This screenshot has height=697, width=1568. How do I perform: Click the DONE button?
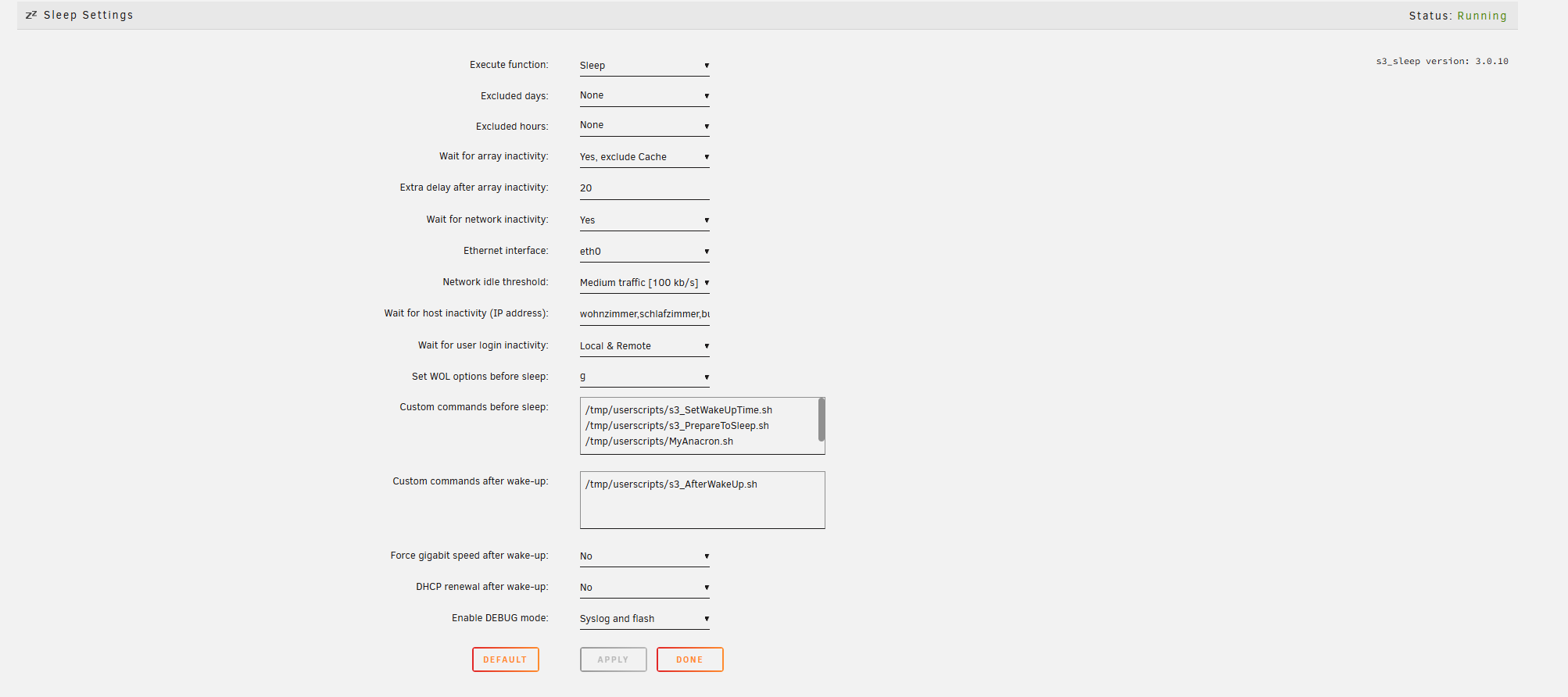pyautogui.click(x=689, y=659)
